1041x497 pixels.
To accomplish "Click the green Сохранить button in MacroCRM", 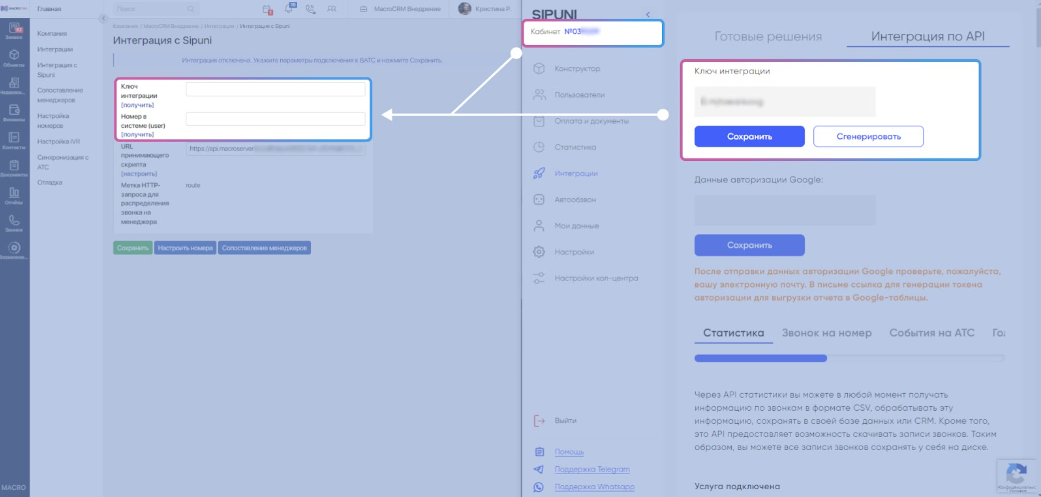I will [x=132, y=247].
